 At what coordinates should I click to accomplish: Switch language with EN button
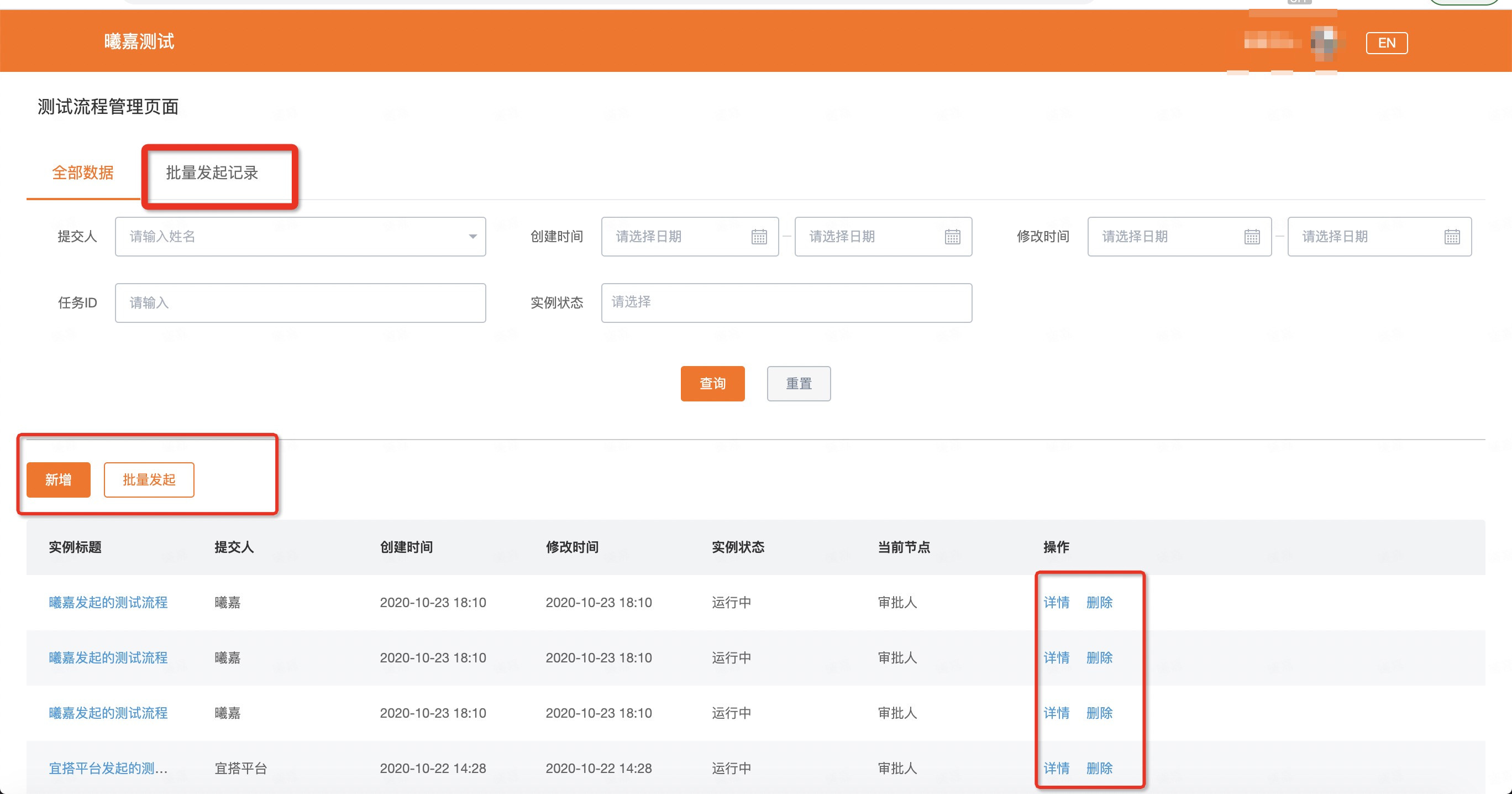click(x=1386, y=43)
